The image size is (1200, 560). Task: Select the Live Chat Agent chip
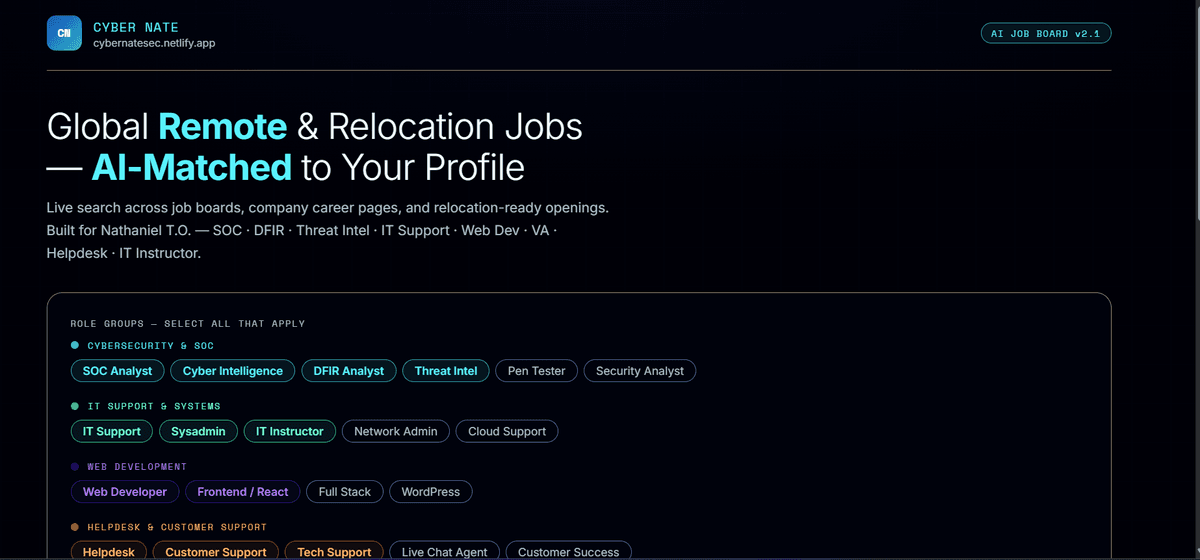[x=445, y=552]
